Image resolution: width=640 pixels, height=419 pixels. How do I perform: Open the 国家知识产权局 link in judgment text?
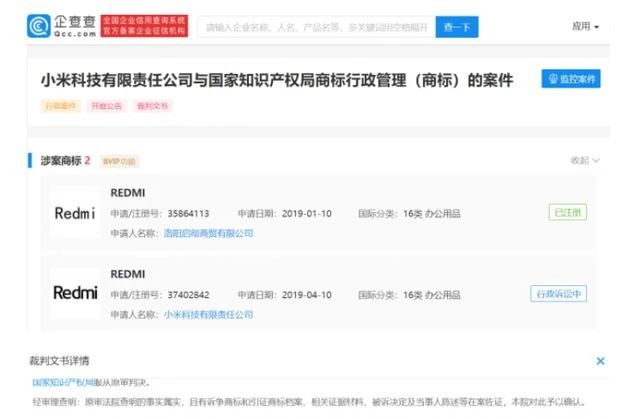[63, 382]
